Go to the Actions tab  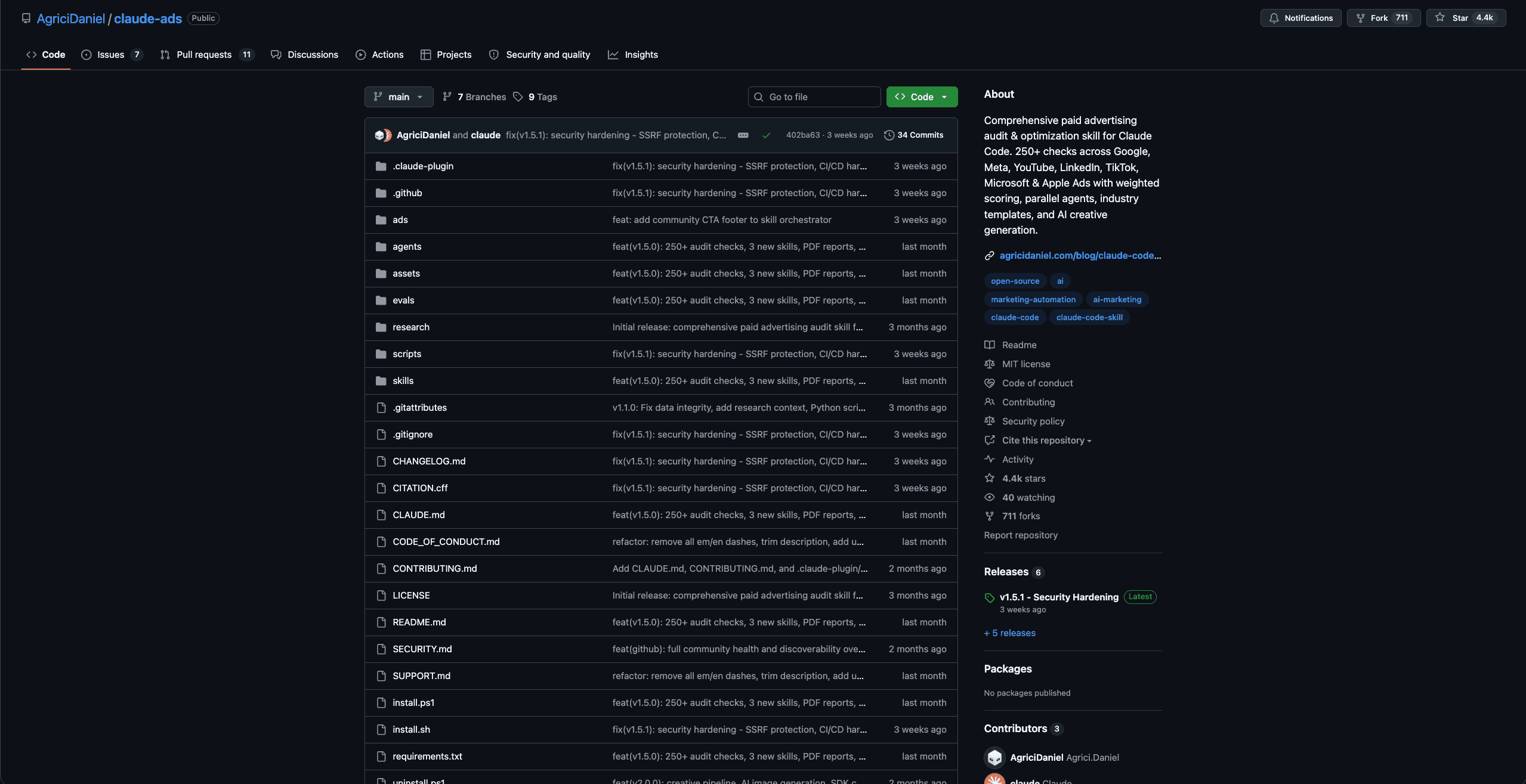(x=379, y=54)
